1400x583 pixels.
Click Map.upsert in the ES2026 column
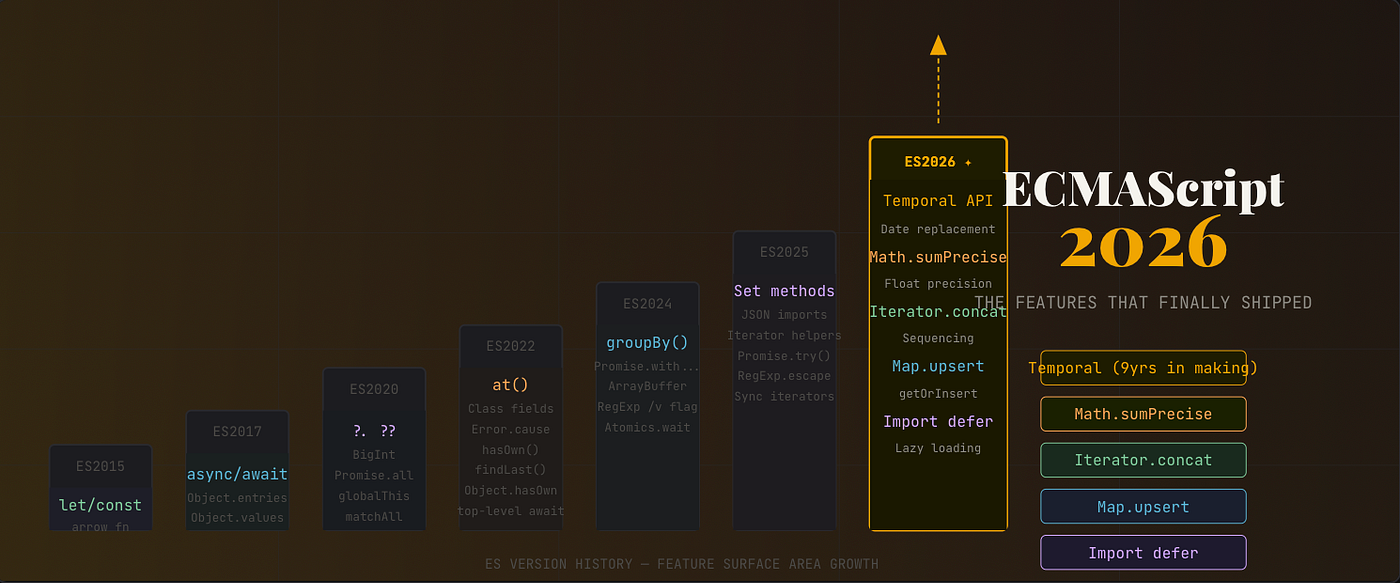coord(938,366)
